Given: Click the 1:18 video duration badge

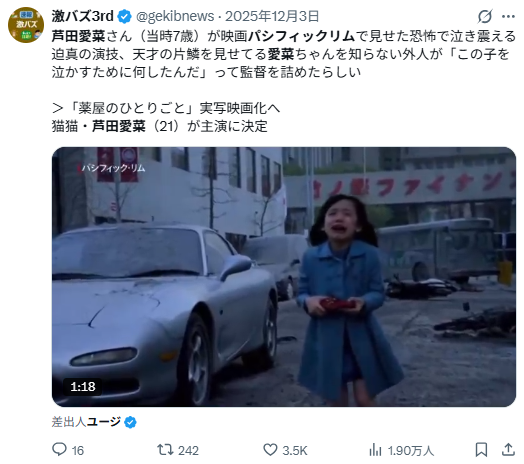Looking at the screenshot, I should [83, 386].
